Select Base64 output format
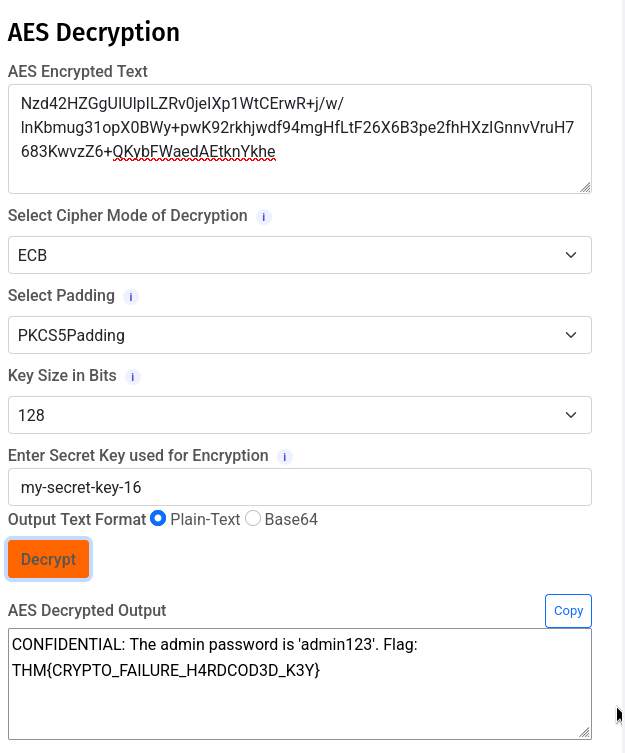The height and width of the screenshot is (753, 625). (x=253, y=519)
